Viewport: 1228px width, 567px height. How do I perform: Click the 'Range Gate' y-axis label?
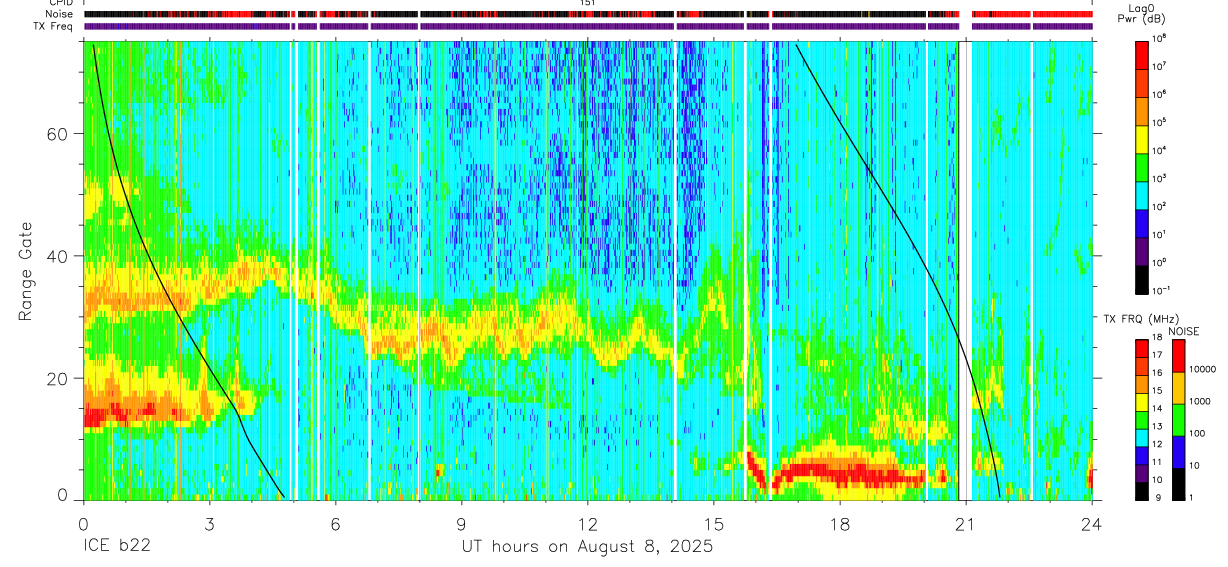pyautogui.click(x=27, y=272)
